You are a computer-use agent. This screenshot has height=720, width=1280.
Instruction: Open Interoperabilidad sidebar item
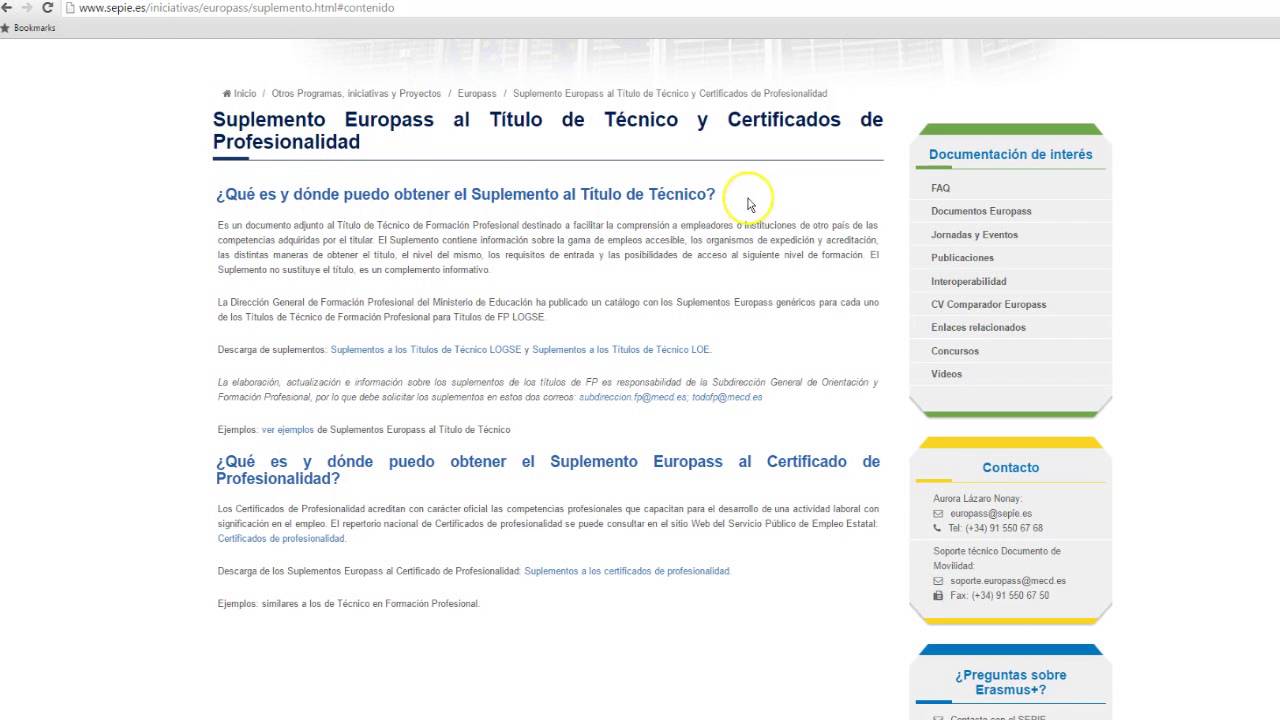point(968,281)
